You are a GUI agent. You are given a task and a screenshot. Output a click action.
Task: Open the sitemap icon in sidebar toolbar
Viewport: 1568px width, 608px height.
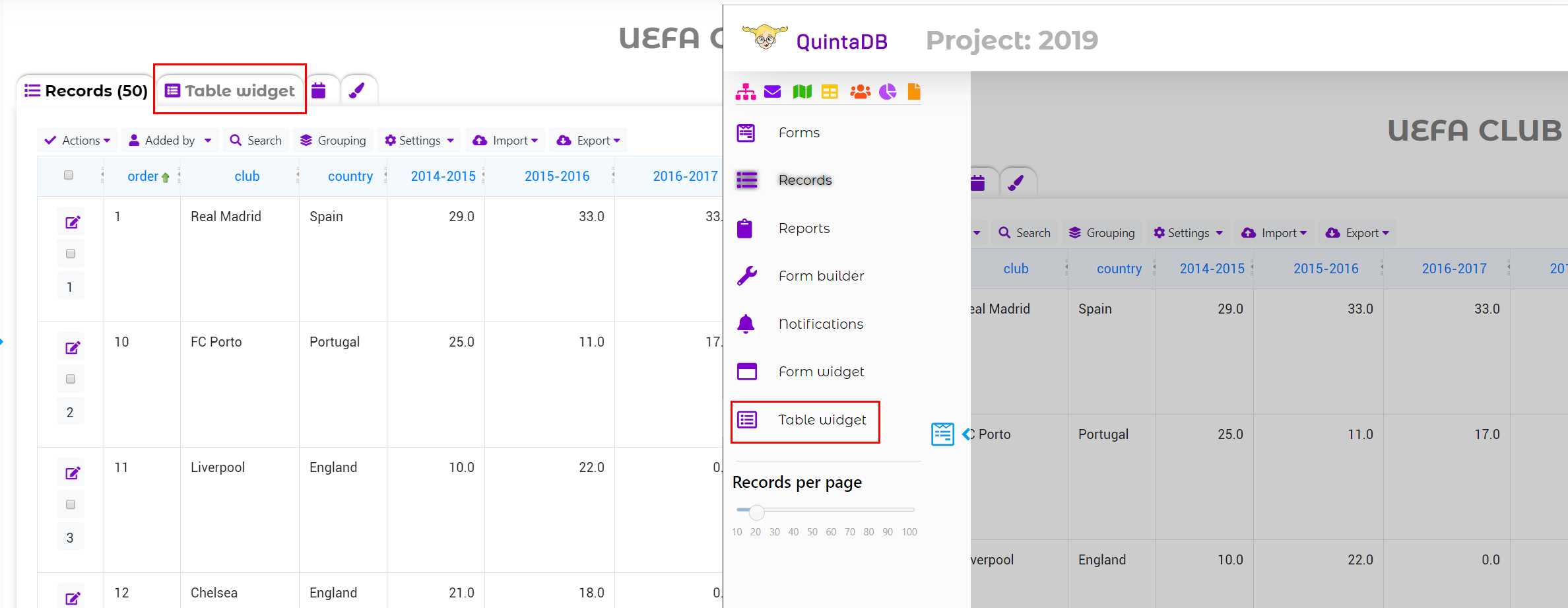pos(746,92)
